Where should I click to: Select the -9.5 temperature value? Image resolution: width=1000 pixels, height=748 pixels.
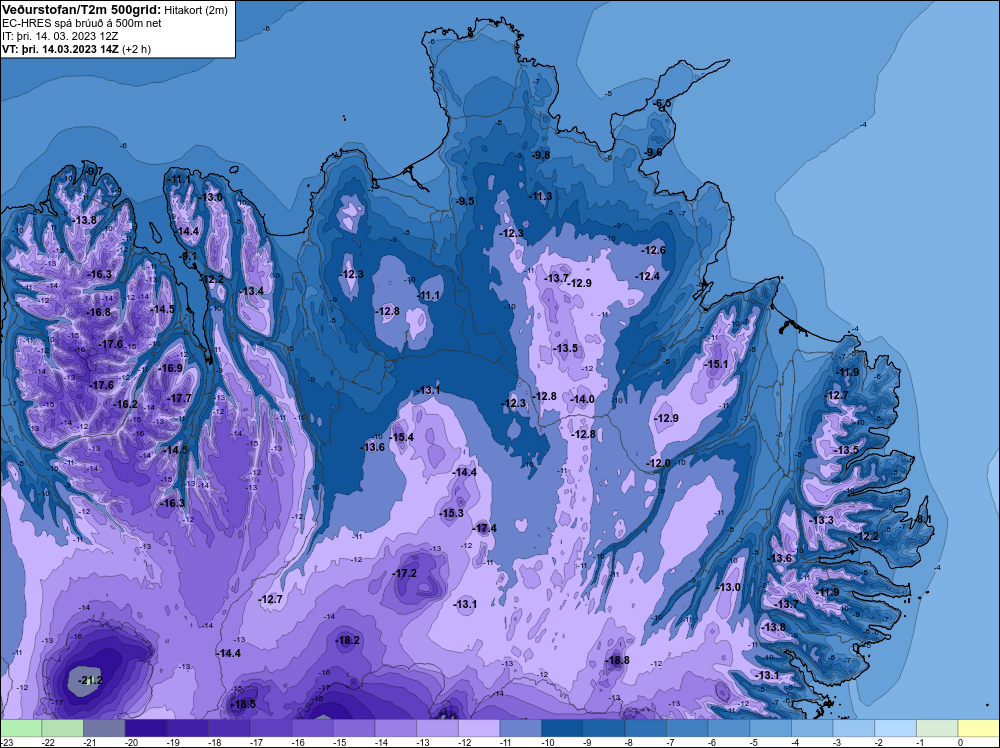pos(465,201)
